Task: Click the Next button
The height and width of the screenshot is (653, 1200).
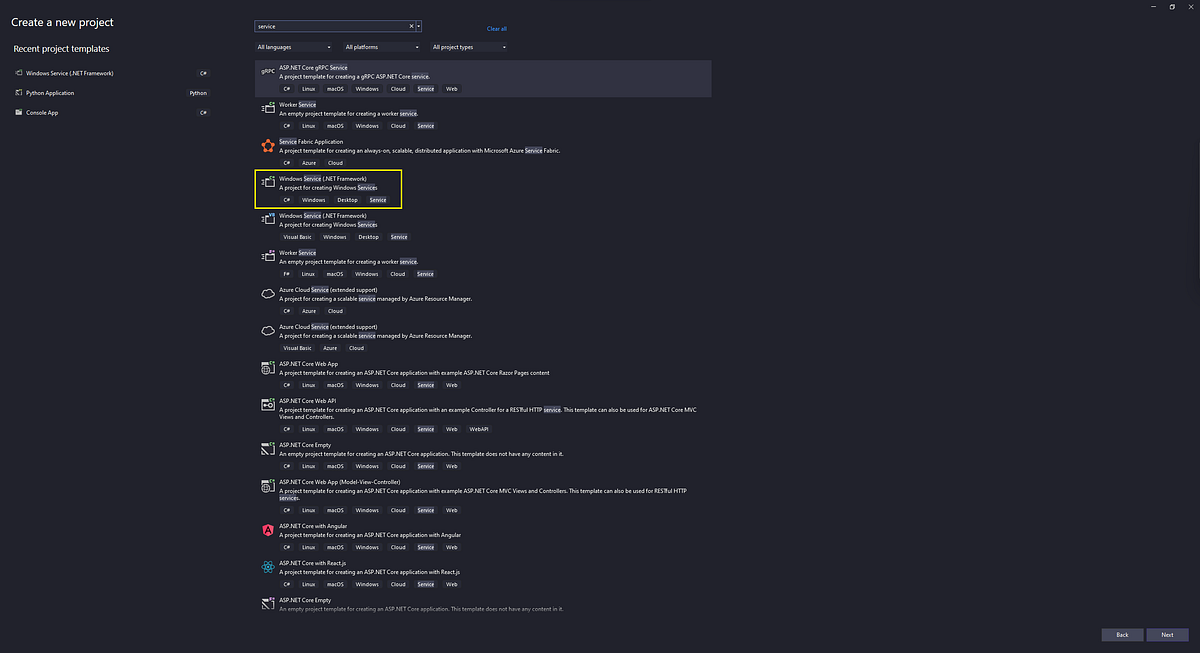Action: tap(1166, 634)
